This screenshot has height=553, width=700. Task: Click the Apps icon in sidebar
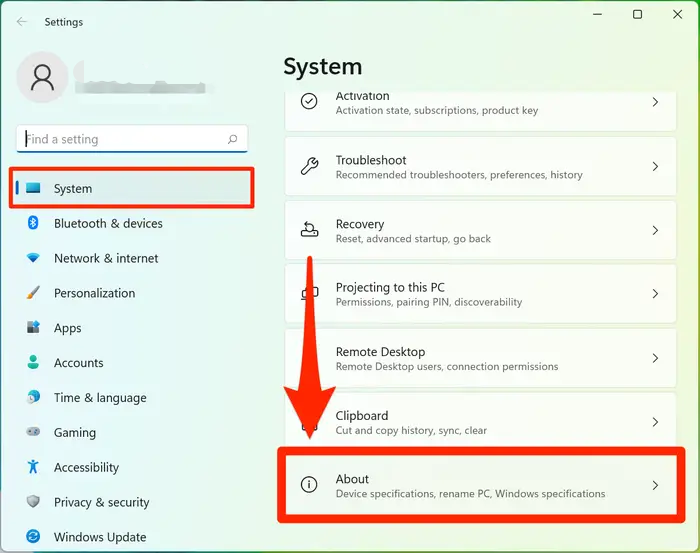[33, 327]
